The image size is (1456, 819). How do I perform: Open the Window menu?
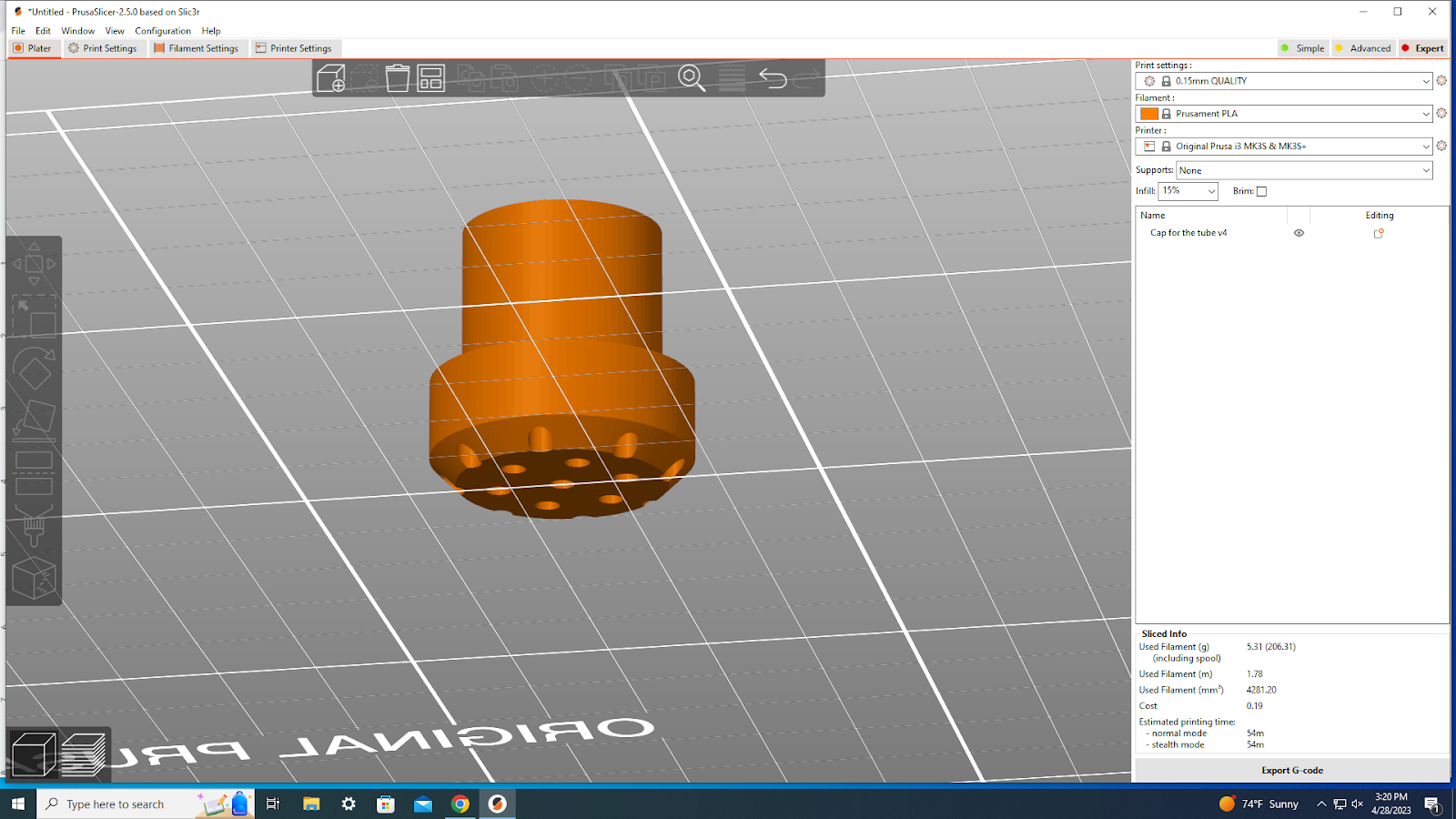click(x=78, y=31)
